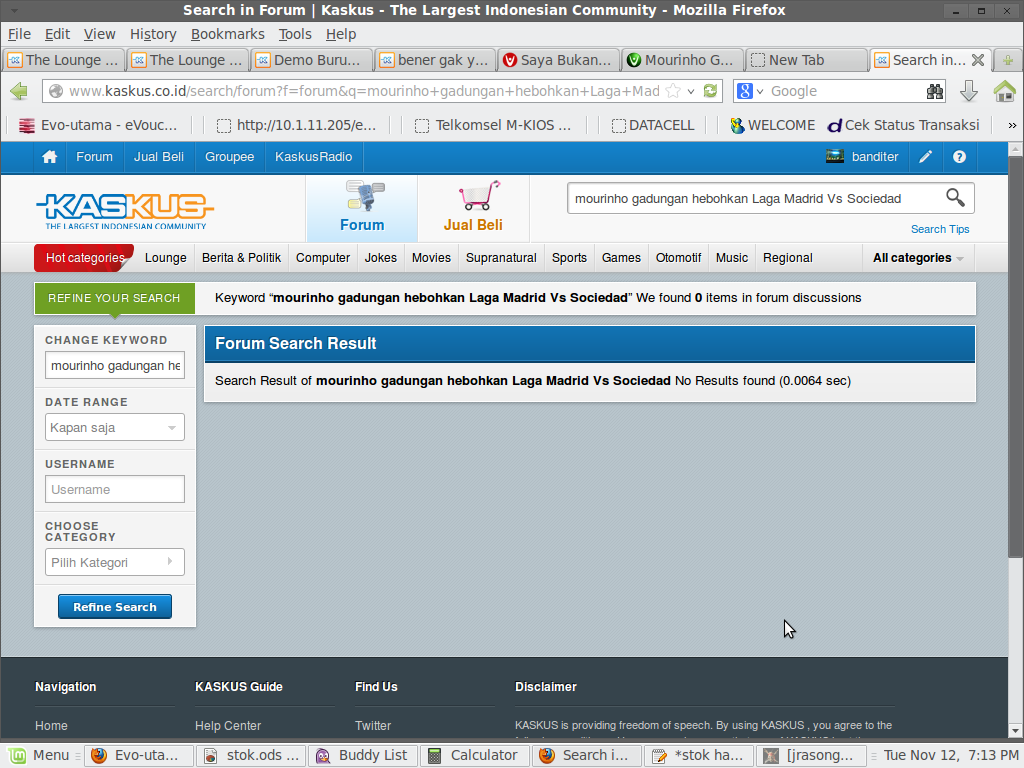Click the Forum speech bubble icon
The height and width of the screenshot is (768, 1024).
[x=365, y=196]
